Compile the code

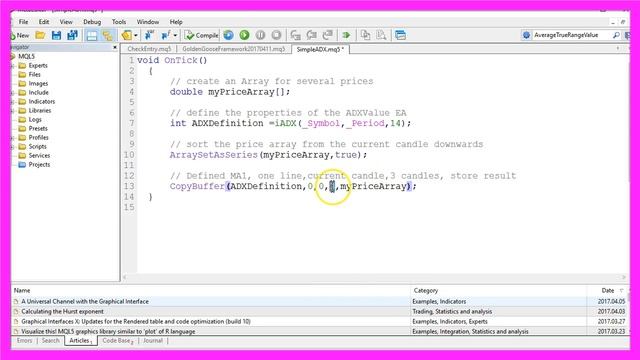coord(201,36)
